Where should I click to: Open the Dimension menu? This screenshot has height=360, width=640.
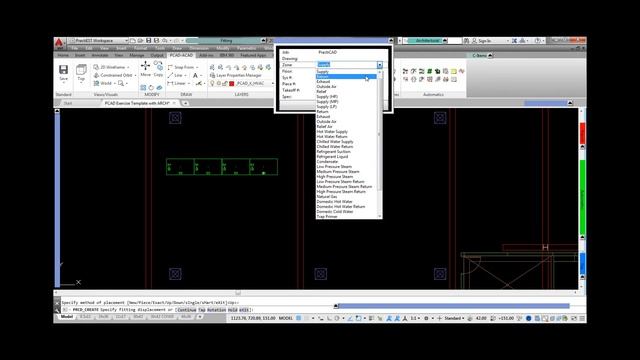pos(199,48)
